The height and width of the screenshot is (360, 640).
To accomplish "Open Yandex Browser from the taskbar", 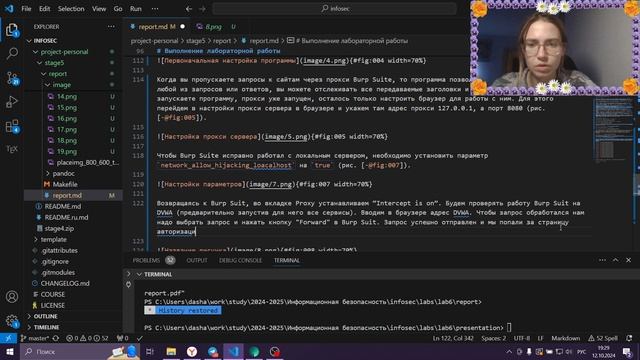I will 192,351.
